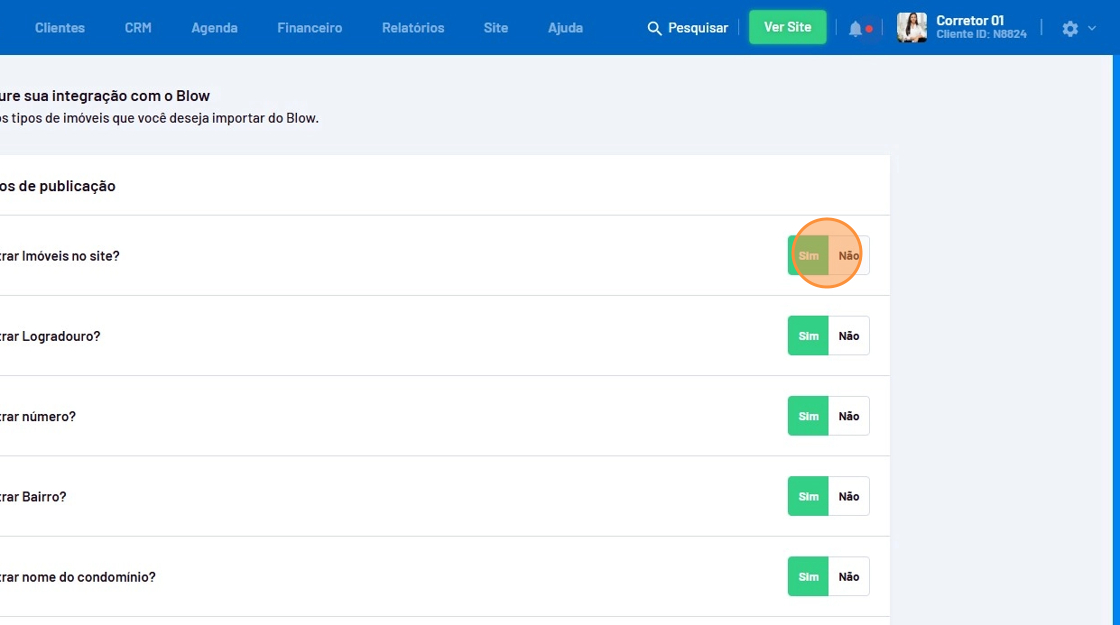
Task: Set show Logradouro to Não
Action: [849, 336]
